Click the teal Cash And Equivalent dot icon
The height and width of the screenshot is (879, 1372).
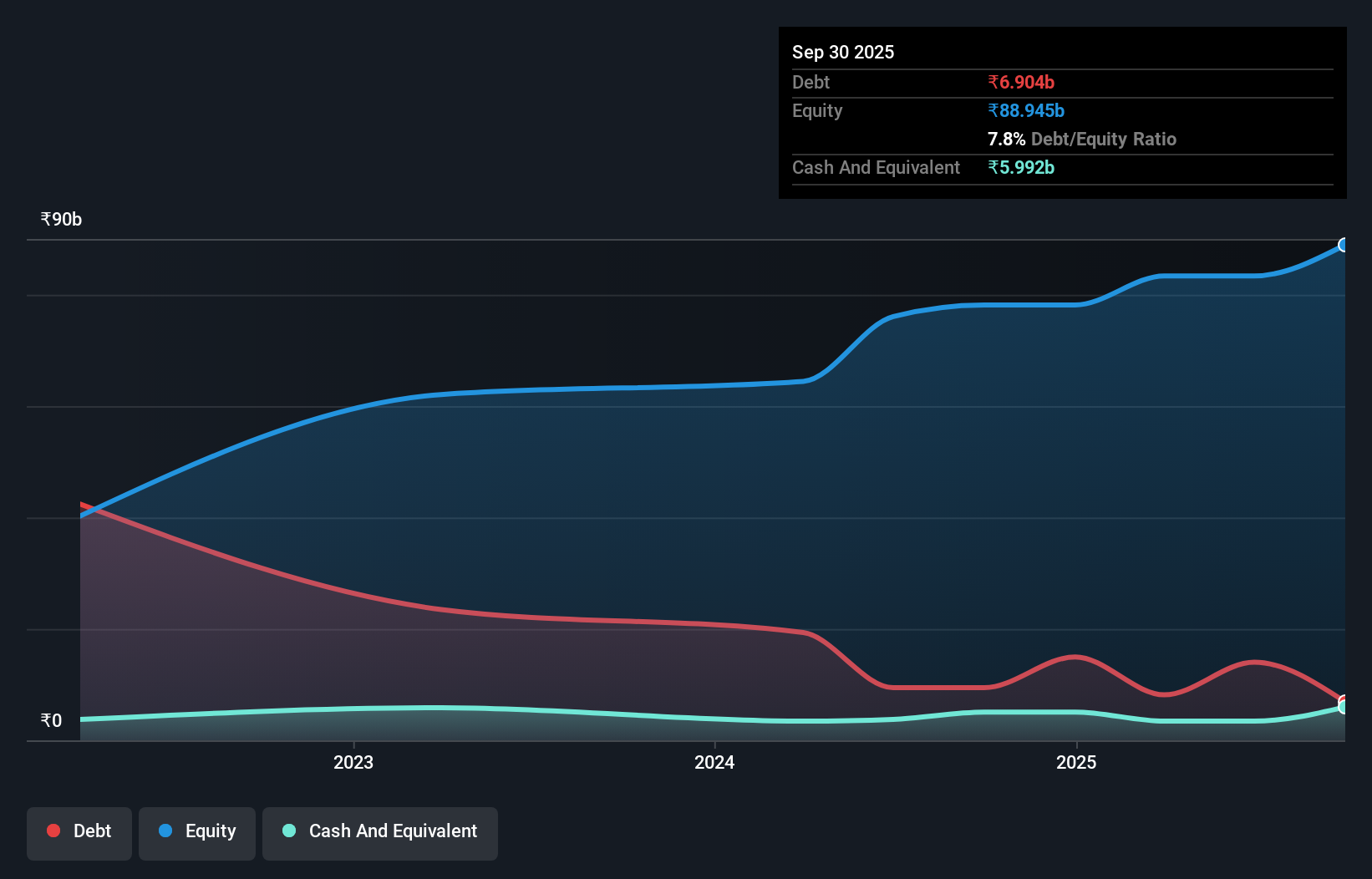[288, 831]
